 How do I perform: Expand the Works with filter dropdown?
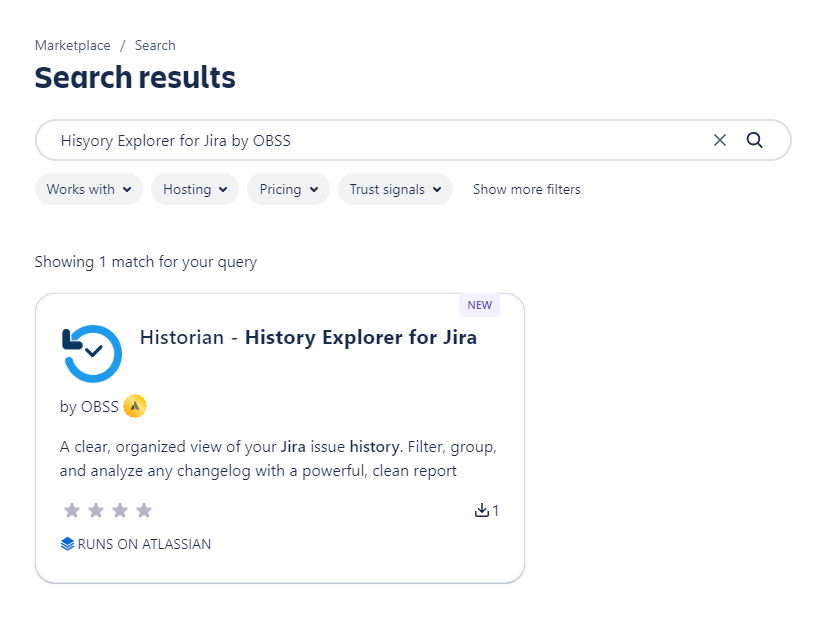(88, 189)
